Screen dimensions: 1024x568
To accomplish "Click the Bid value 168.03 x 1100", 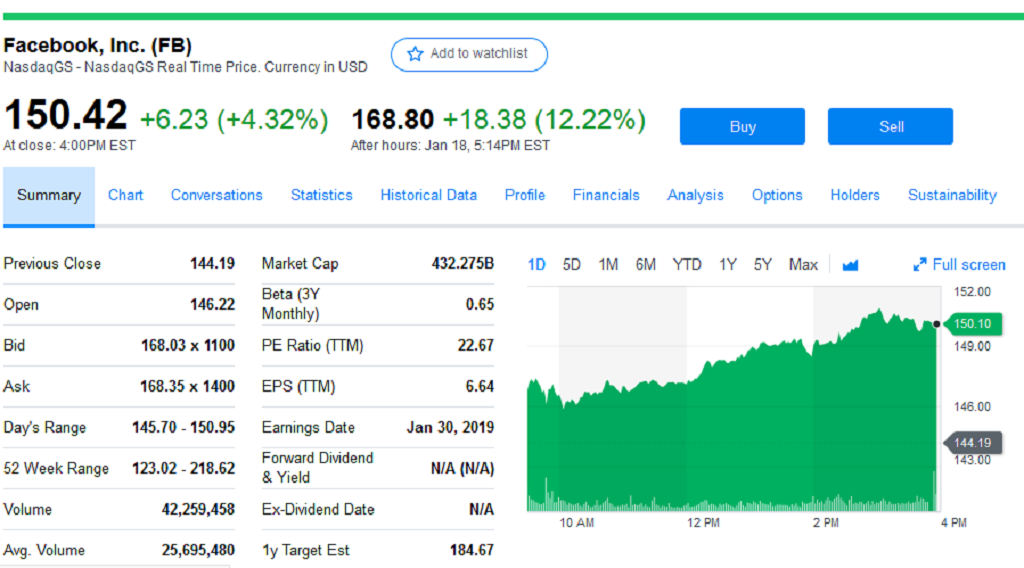I will 187,345.
